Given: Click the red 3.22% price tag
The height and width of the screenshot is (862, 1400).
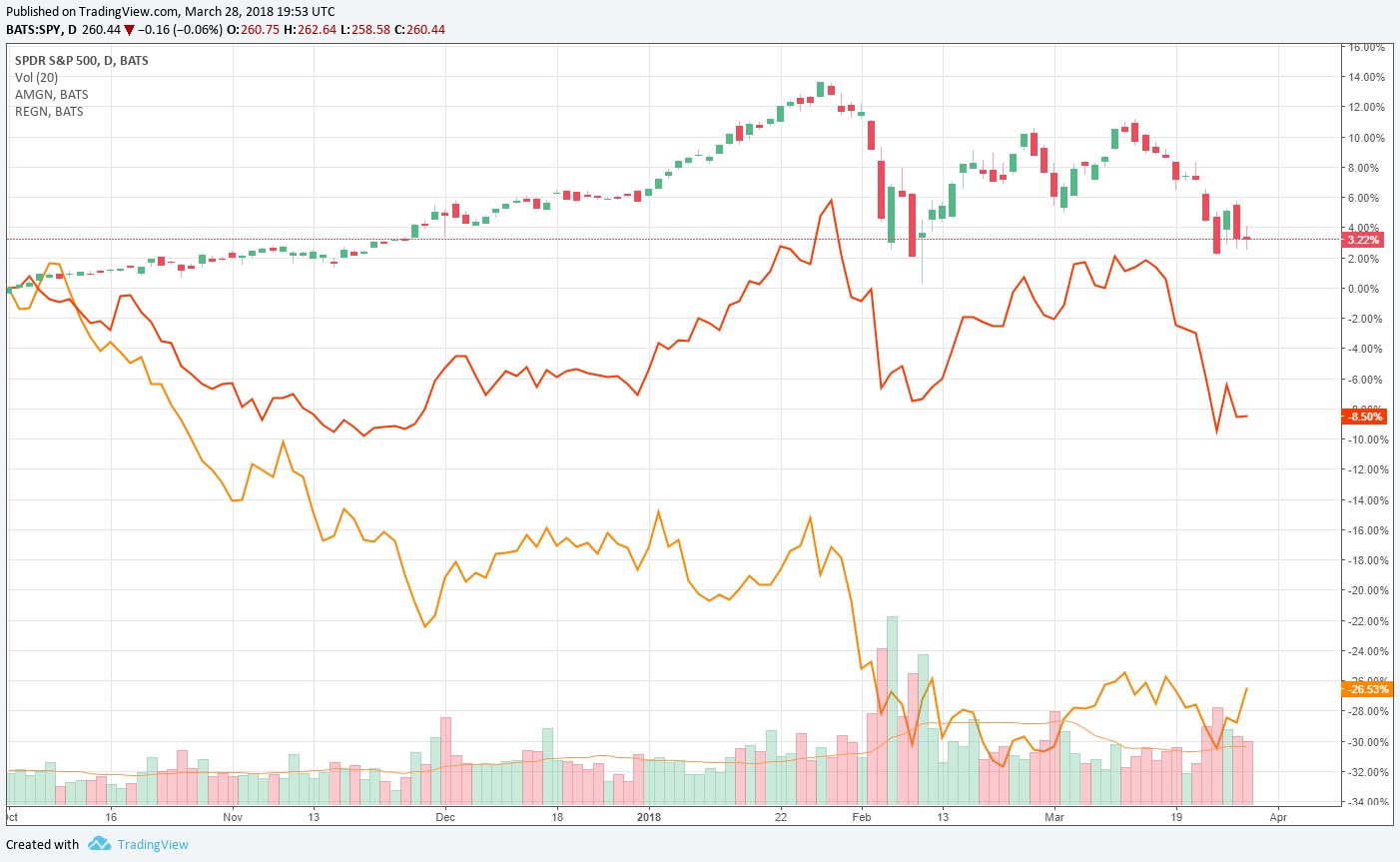Looking at the screenshot, I should (1363, 241).
